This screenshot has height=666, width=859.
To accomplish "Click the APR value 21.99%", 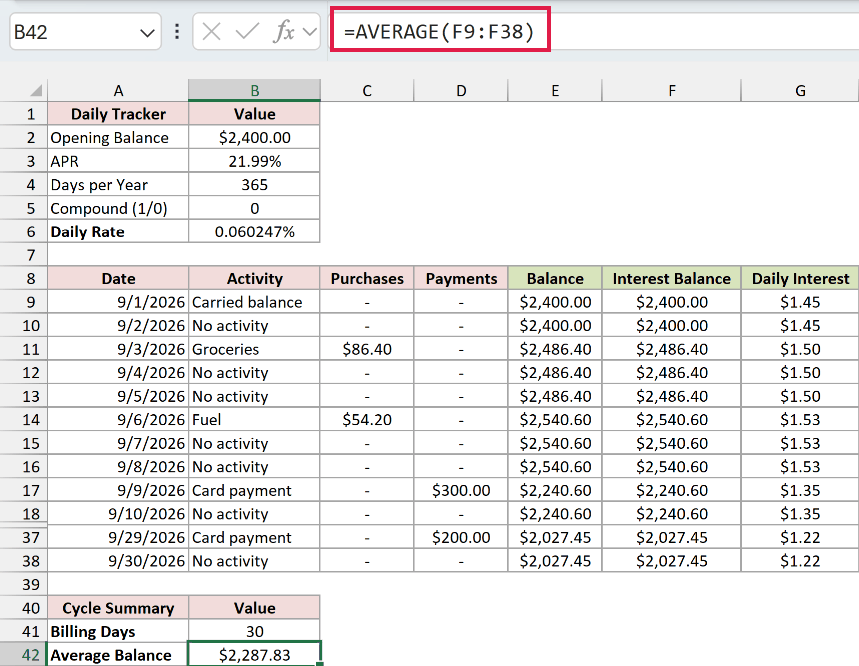I will (x=255, y=161).
